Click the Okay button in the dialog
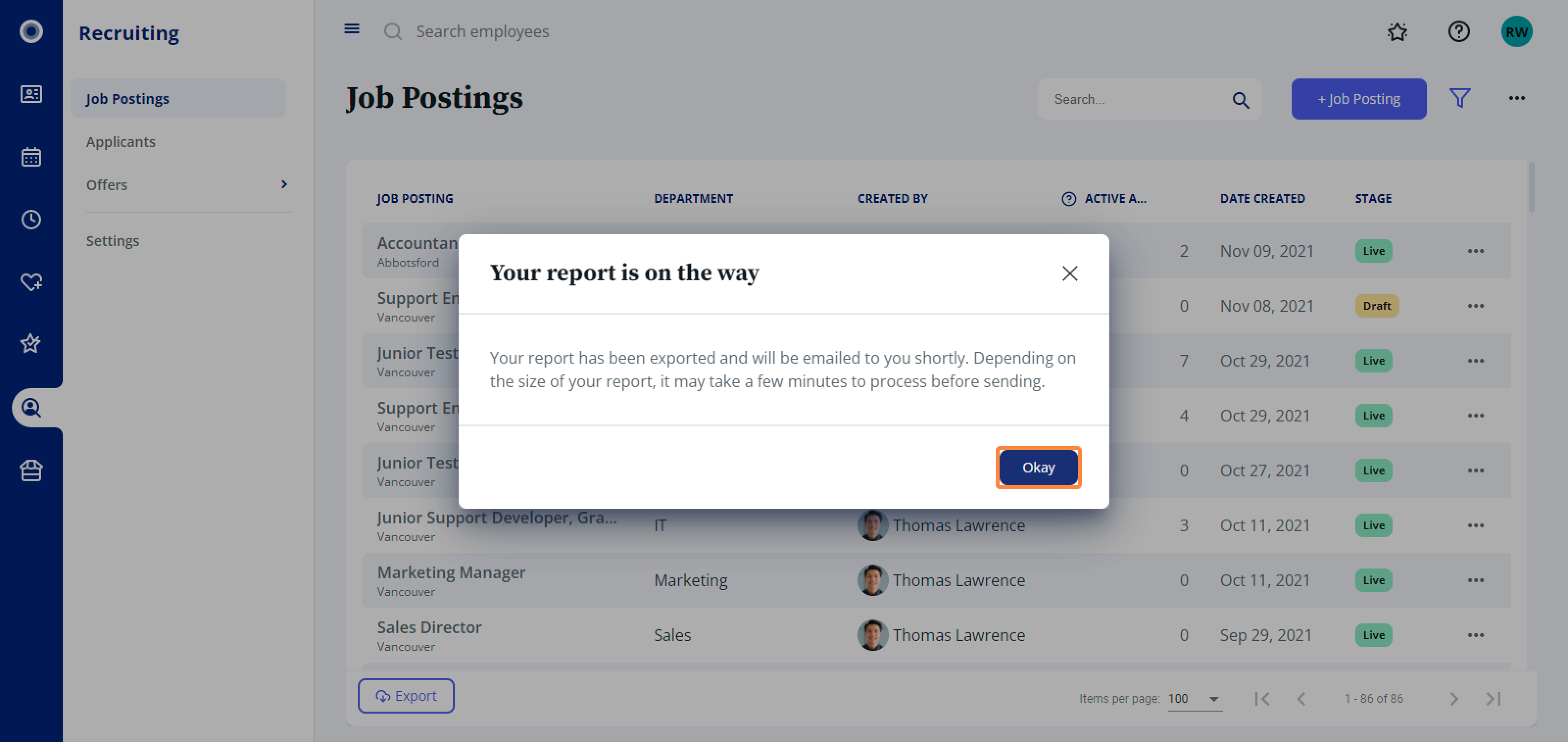Image resolution: width=1568 pixels, height=742 pixels. pyautogui.click(x=1038, y=468)
